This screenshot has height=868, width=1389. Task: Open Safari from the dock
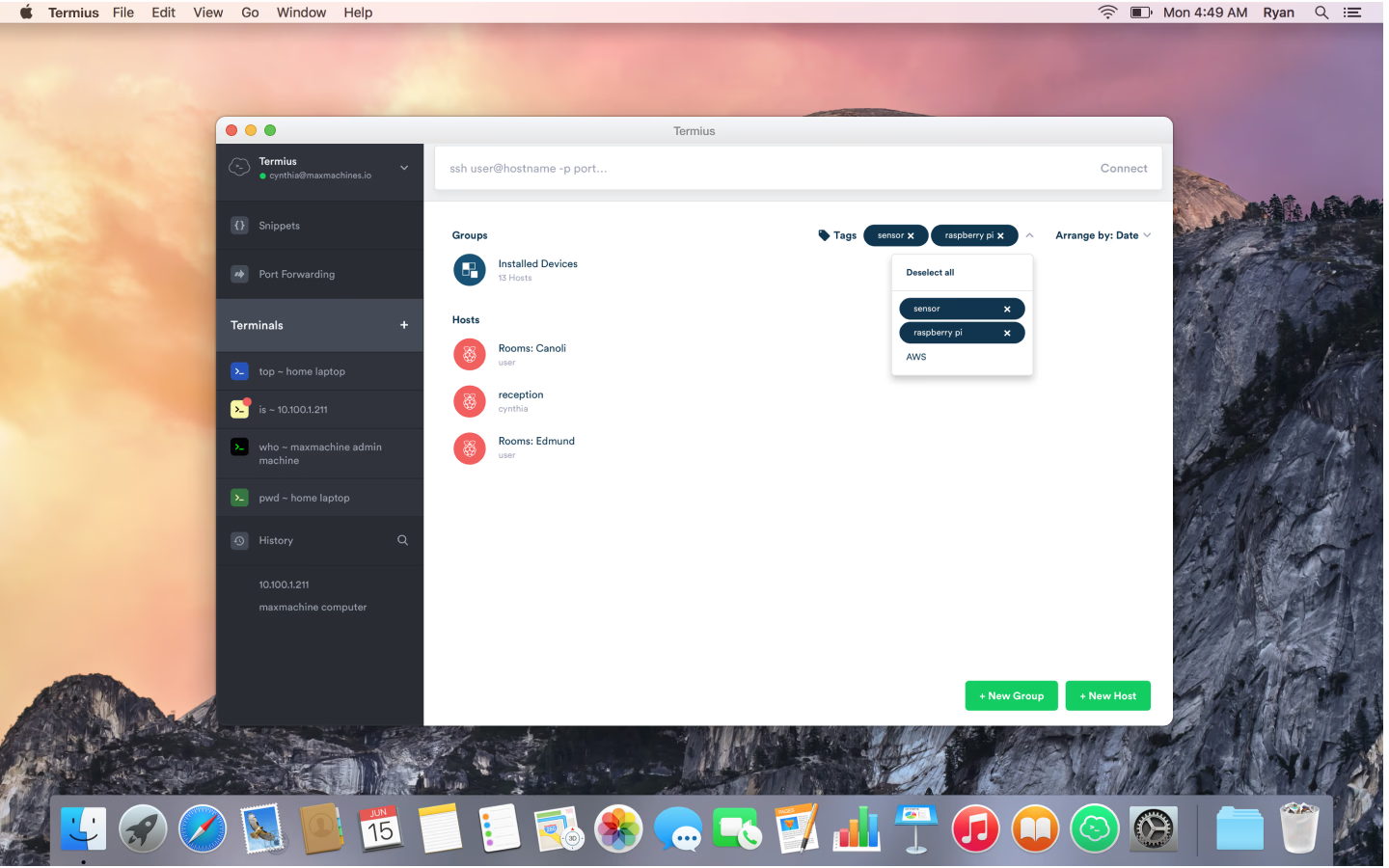point(203,829)
